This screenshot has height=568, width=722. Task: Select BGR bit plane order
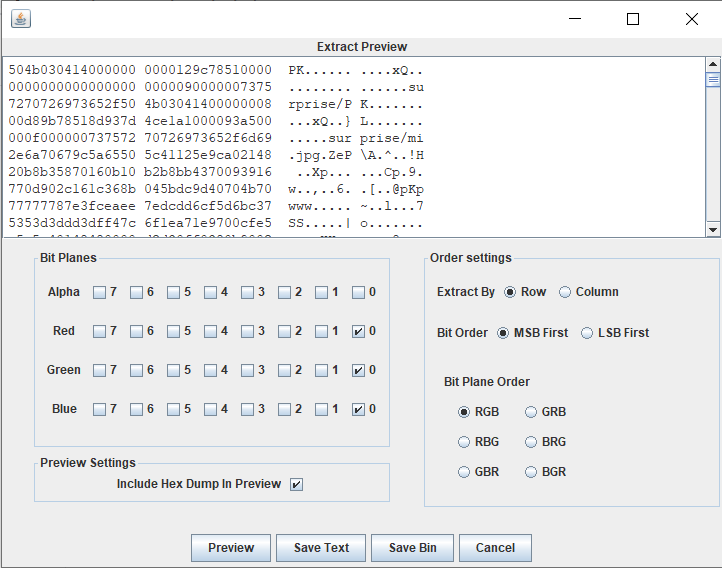coord(531,472)
